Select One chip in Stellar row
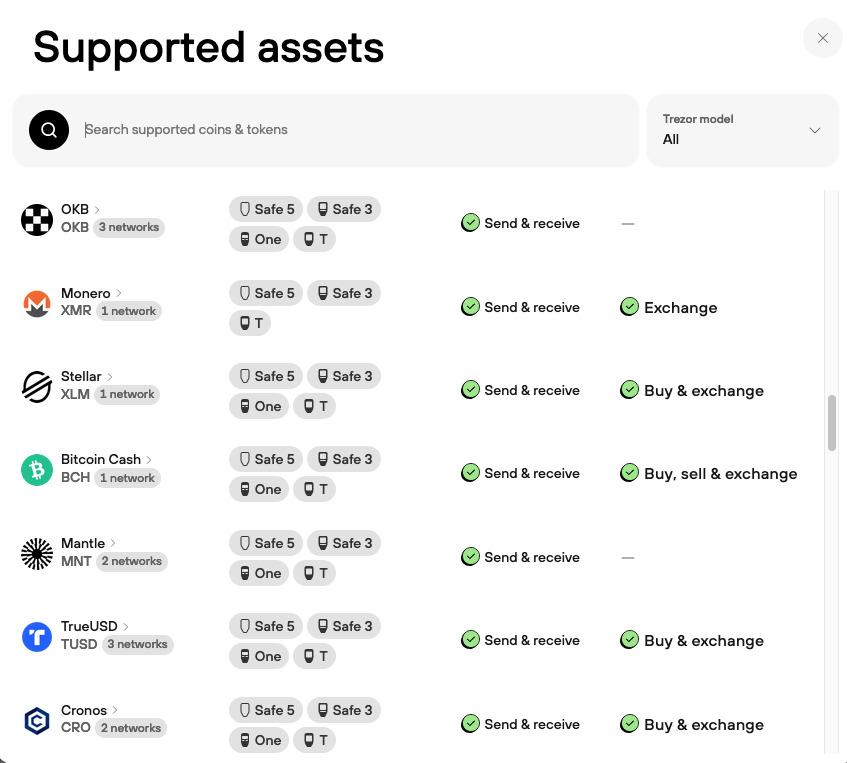Image resolution: width=847 pixels, height=763 pixels. (x=259, y=406)
